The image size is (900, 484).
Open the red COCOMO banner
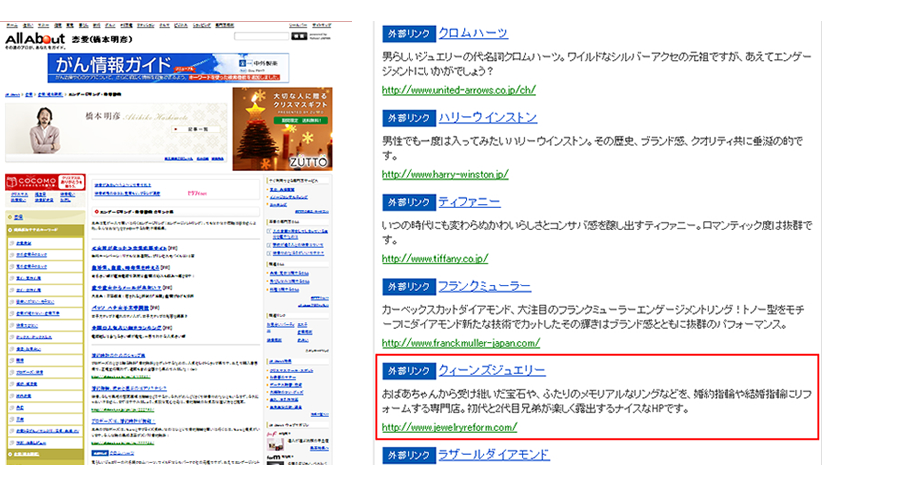[x=45, y=182]
